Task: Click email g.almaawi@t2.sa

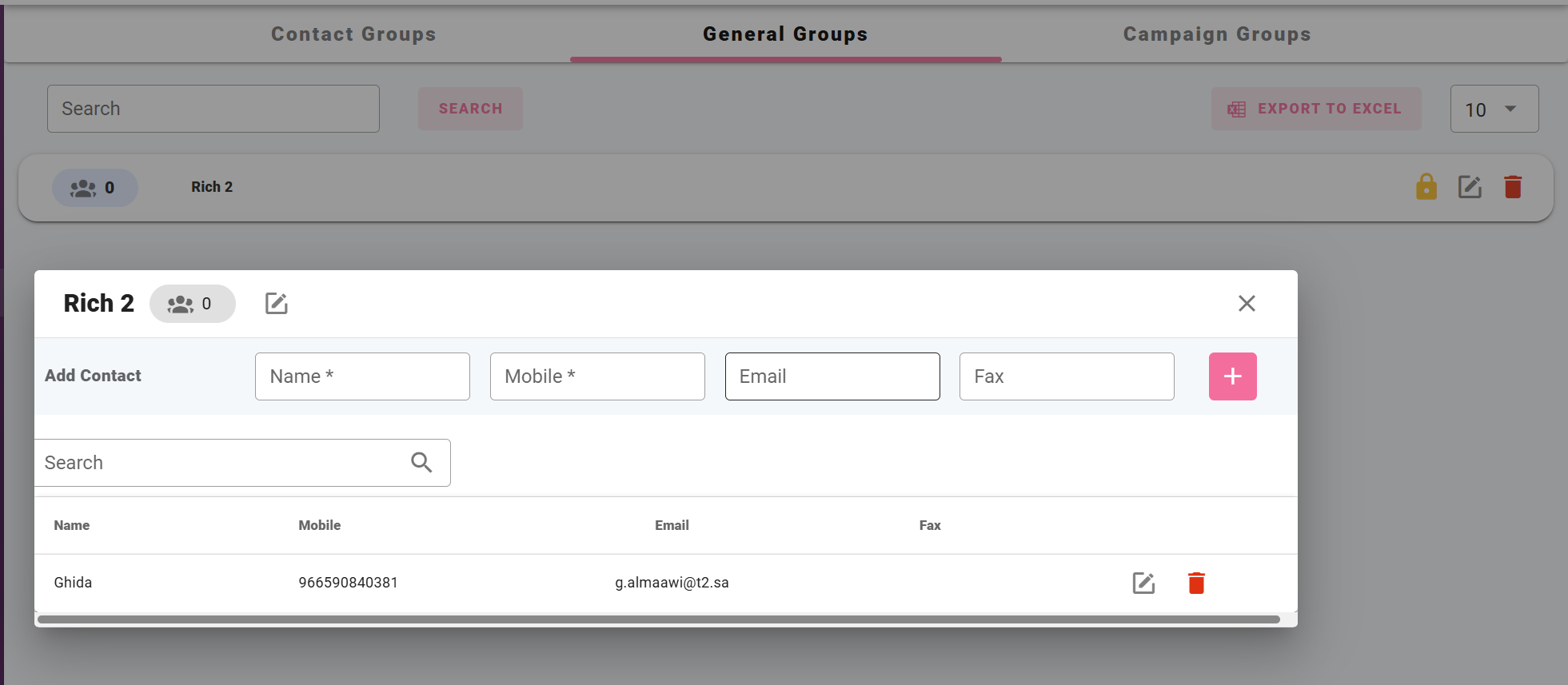Action: (x=672, y=583)
